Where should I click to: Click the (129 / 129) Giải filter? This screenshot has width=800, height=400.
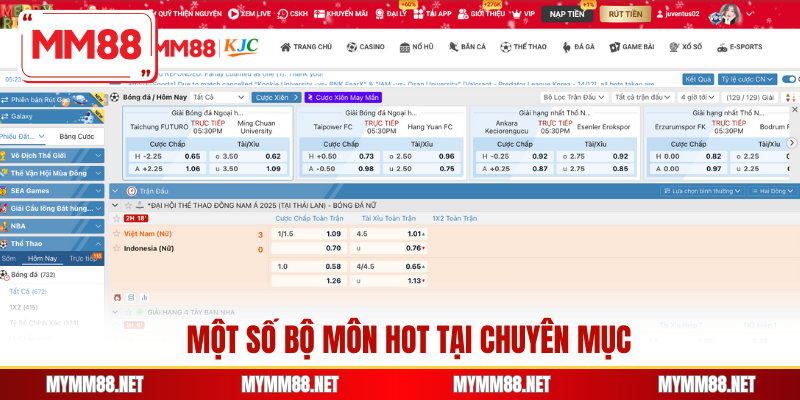click(750, 97)
